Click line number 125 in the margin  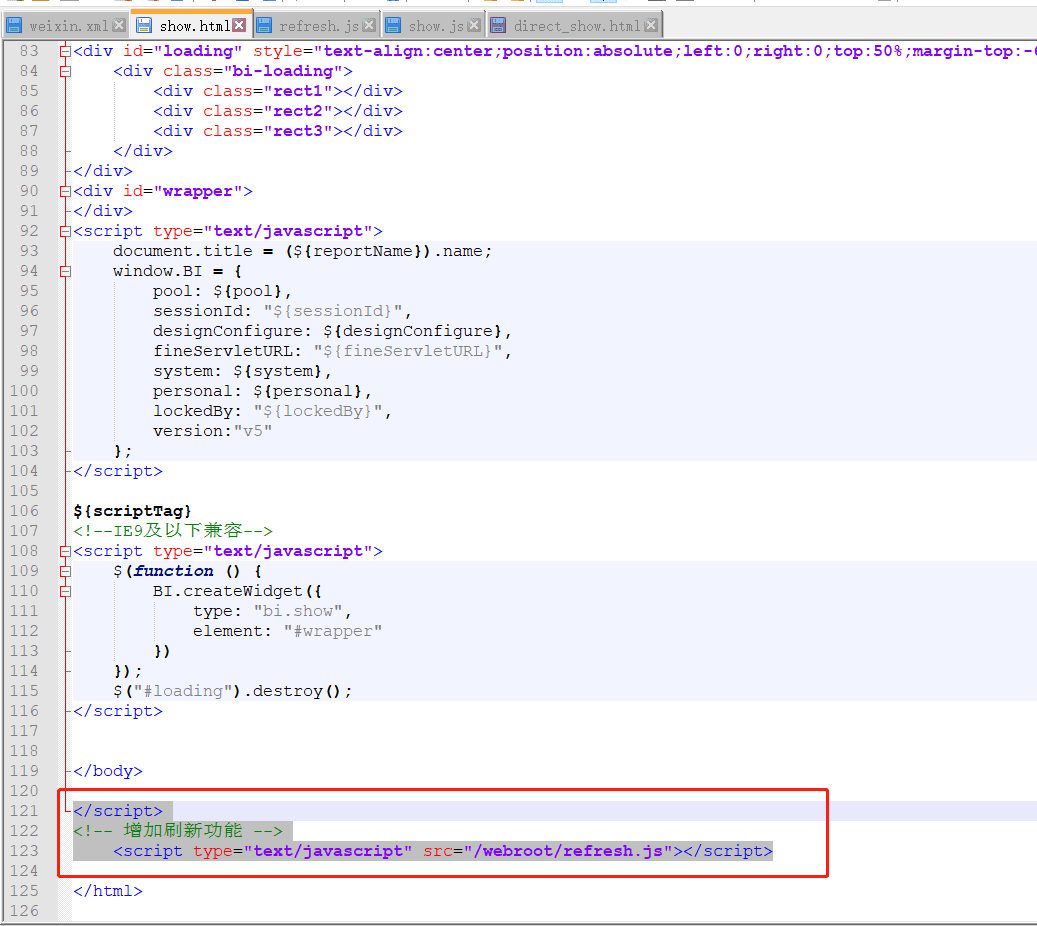coord(24,891)
